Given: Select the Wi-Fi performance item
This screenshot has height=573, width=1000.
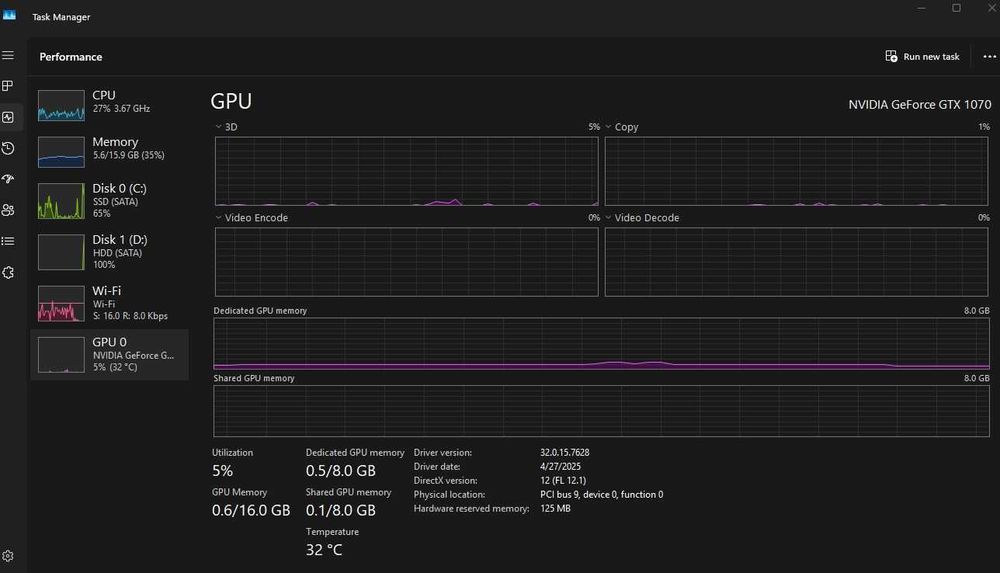Looking at the screenshot, I should 109,303.
